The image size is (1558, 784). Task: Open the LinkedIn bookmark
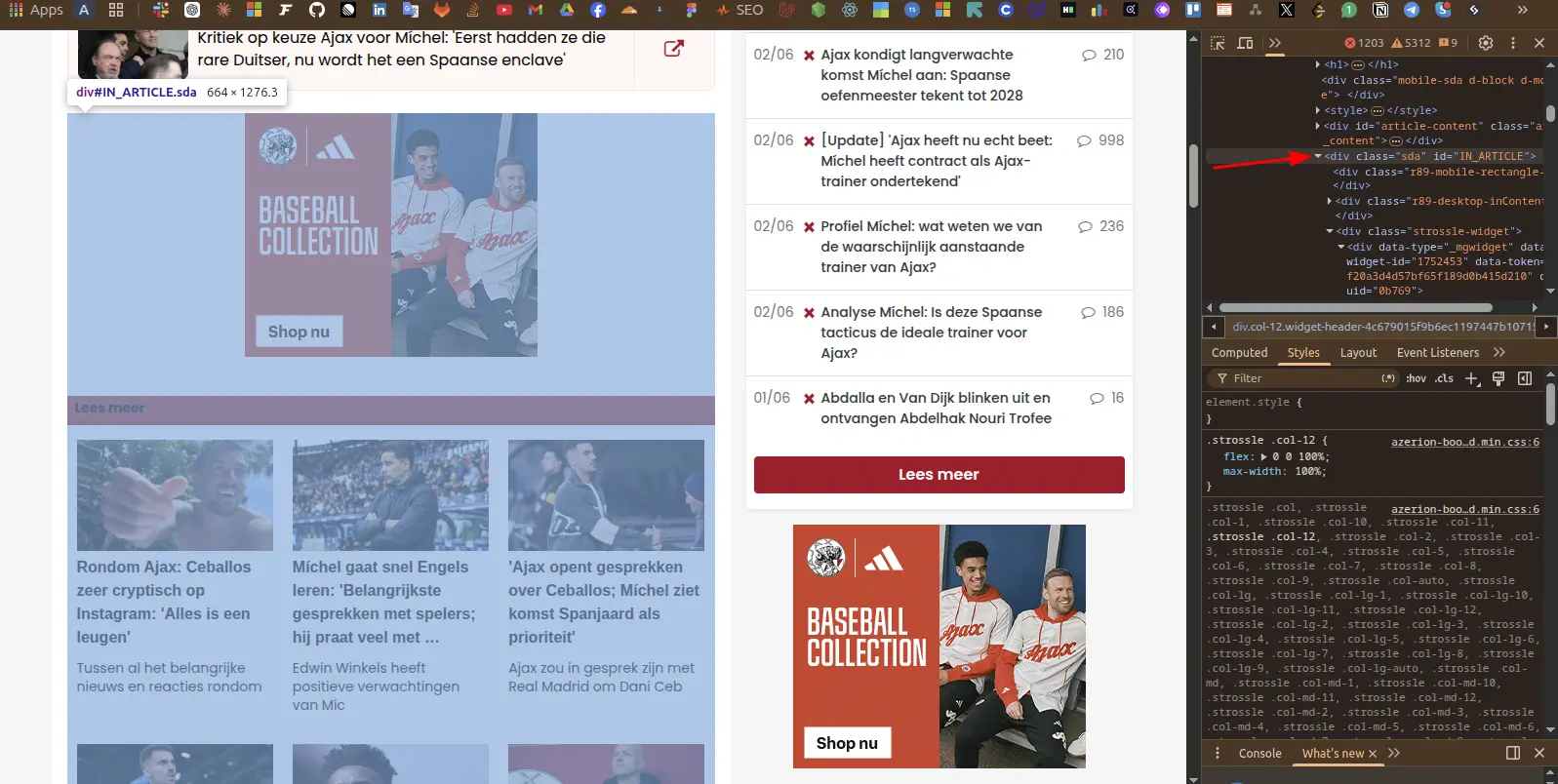[x=380, y=10]
